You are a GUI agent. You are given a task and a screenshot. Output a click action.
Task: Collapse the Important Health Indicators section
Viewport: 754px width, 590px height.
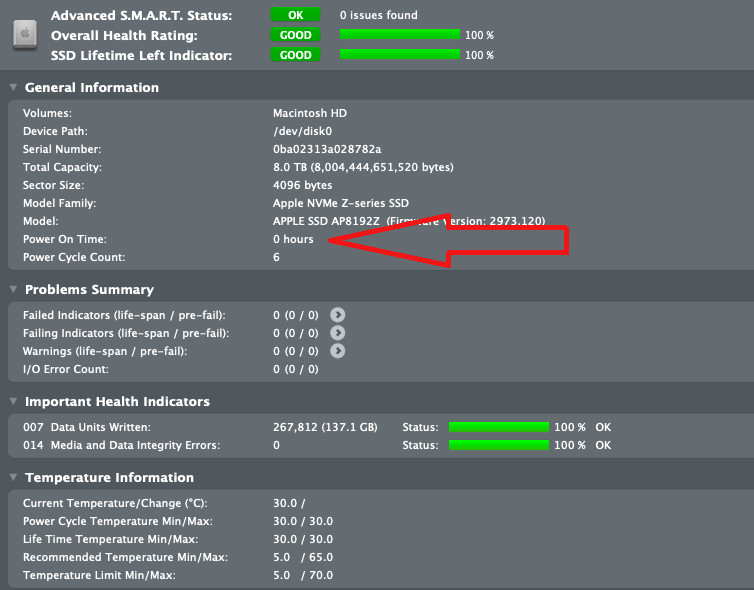13,401
